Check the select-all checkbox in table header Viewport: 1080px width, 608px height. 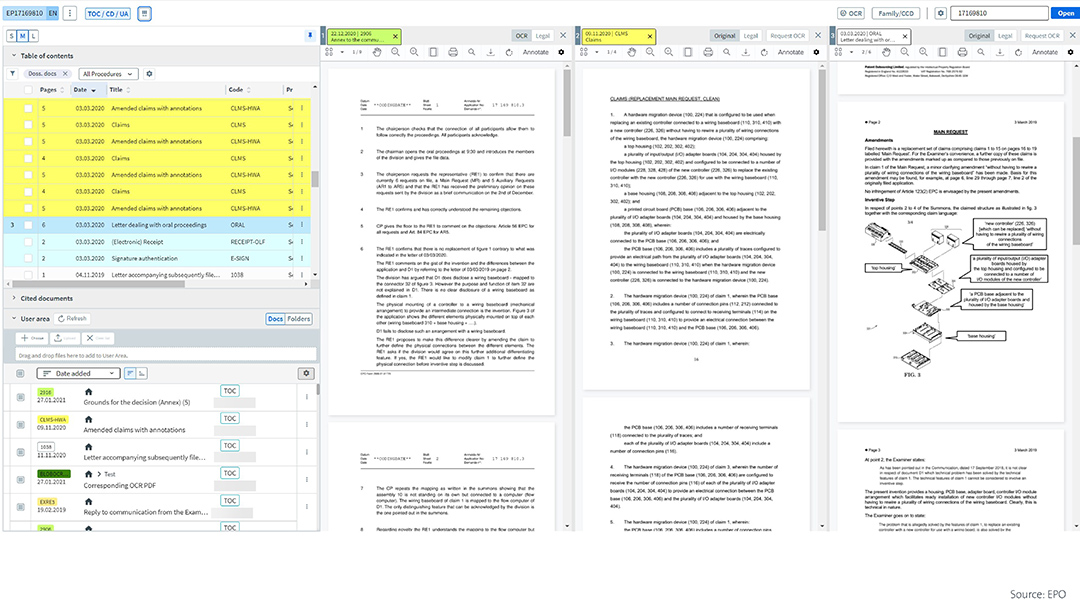coord(28,90)
